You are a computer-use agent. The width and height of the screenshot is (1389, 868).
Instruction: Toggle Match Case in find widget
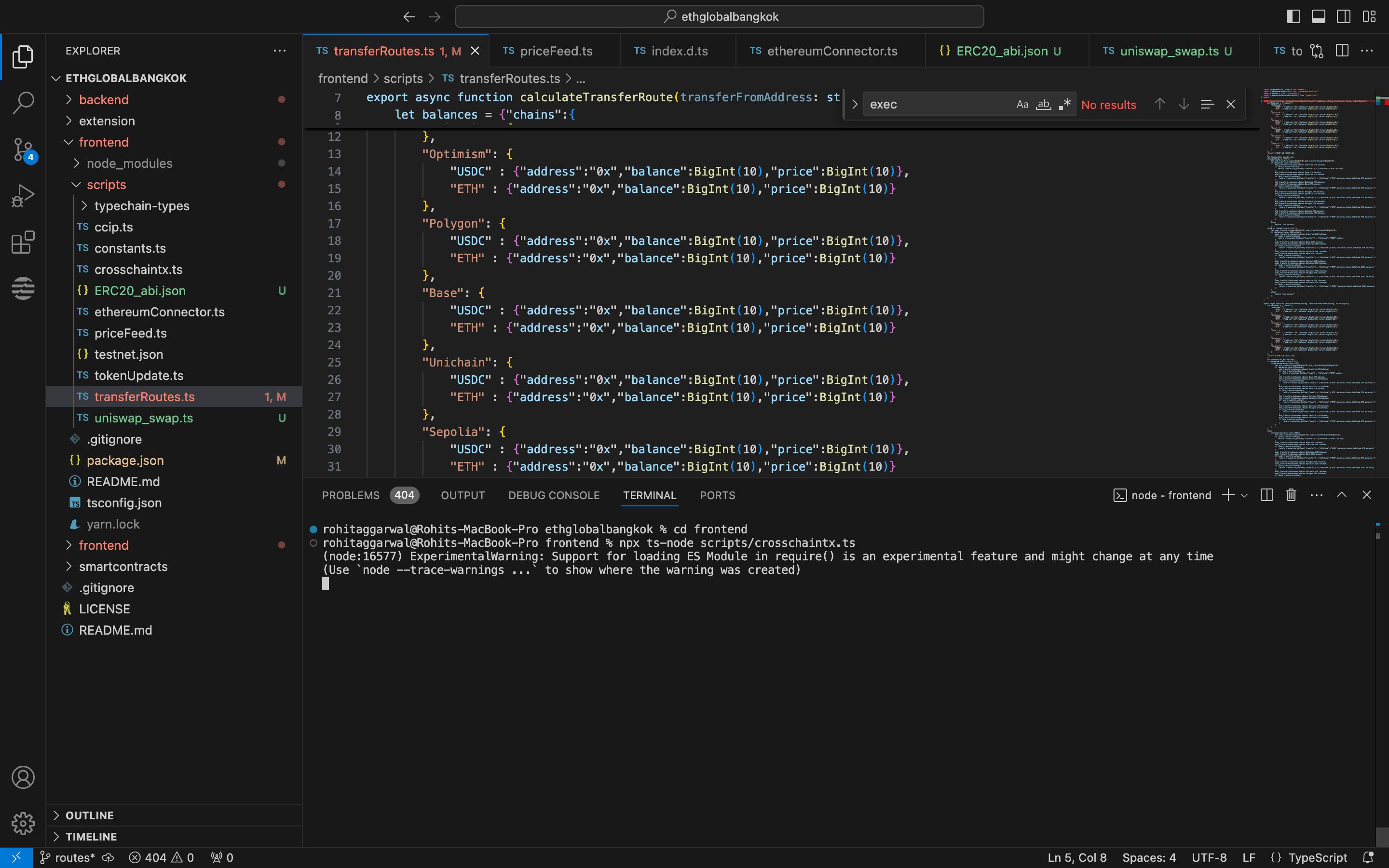point(1022,105)
